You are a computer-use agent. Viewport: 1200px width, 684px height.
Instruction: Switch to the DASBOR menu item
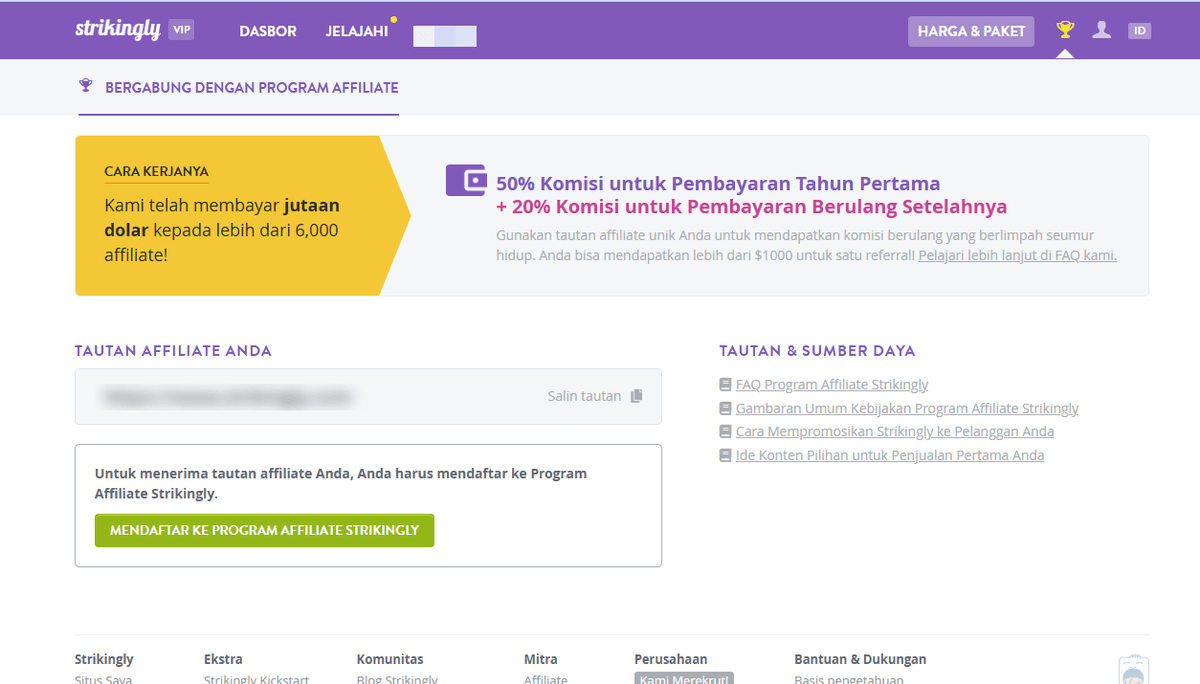click(x=267, y=31)
